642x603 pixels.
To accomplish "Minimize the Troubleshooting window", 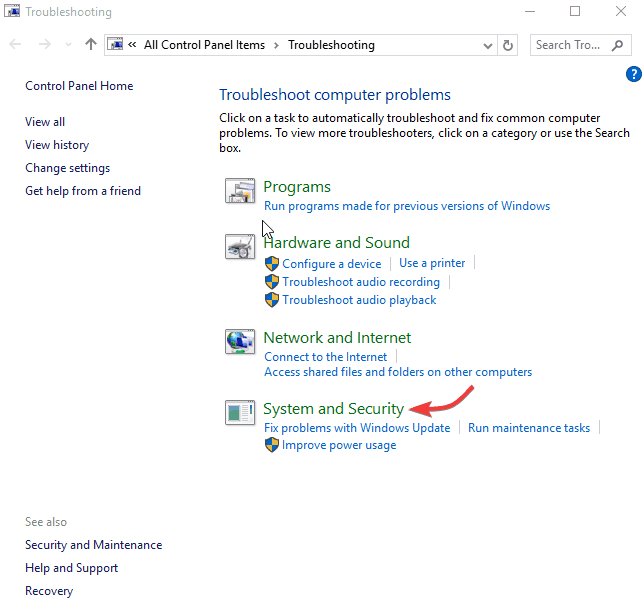I will [x=530, y=11].
